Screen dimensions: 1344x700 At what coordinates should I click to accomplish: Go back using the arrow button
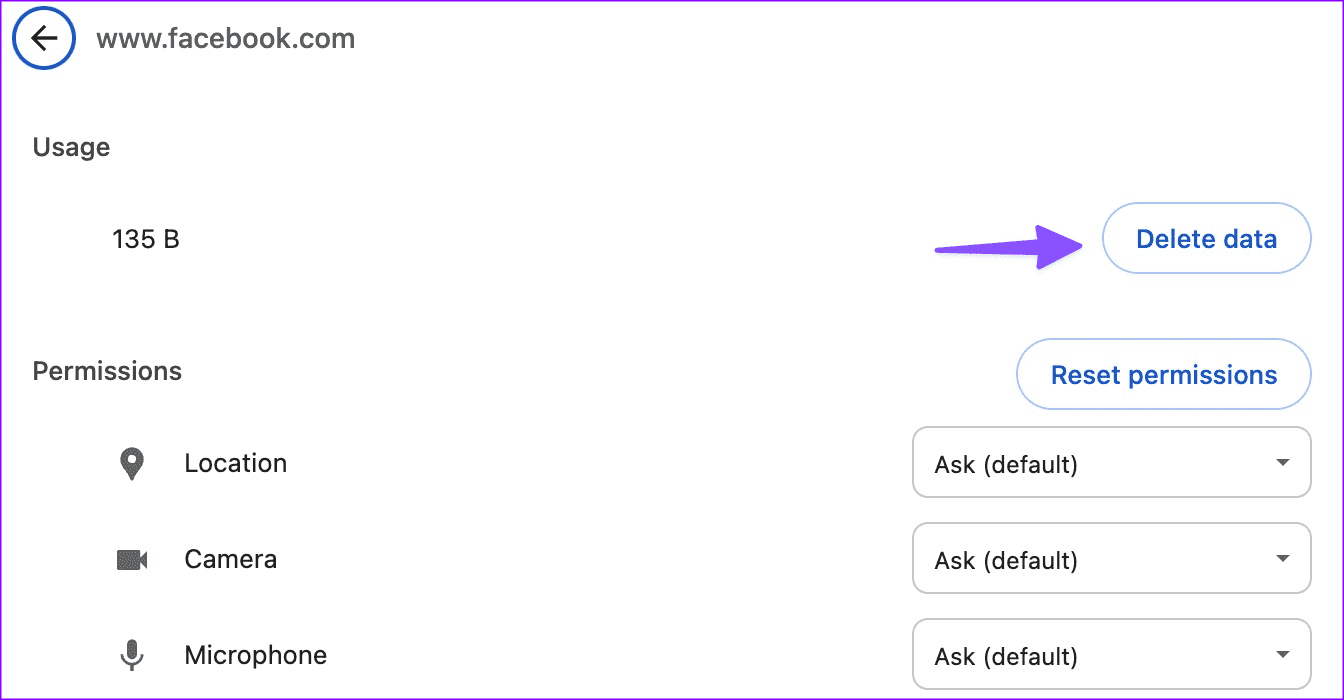click(x=43, y=39)
